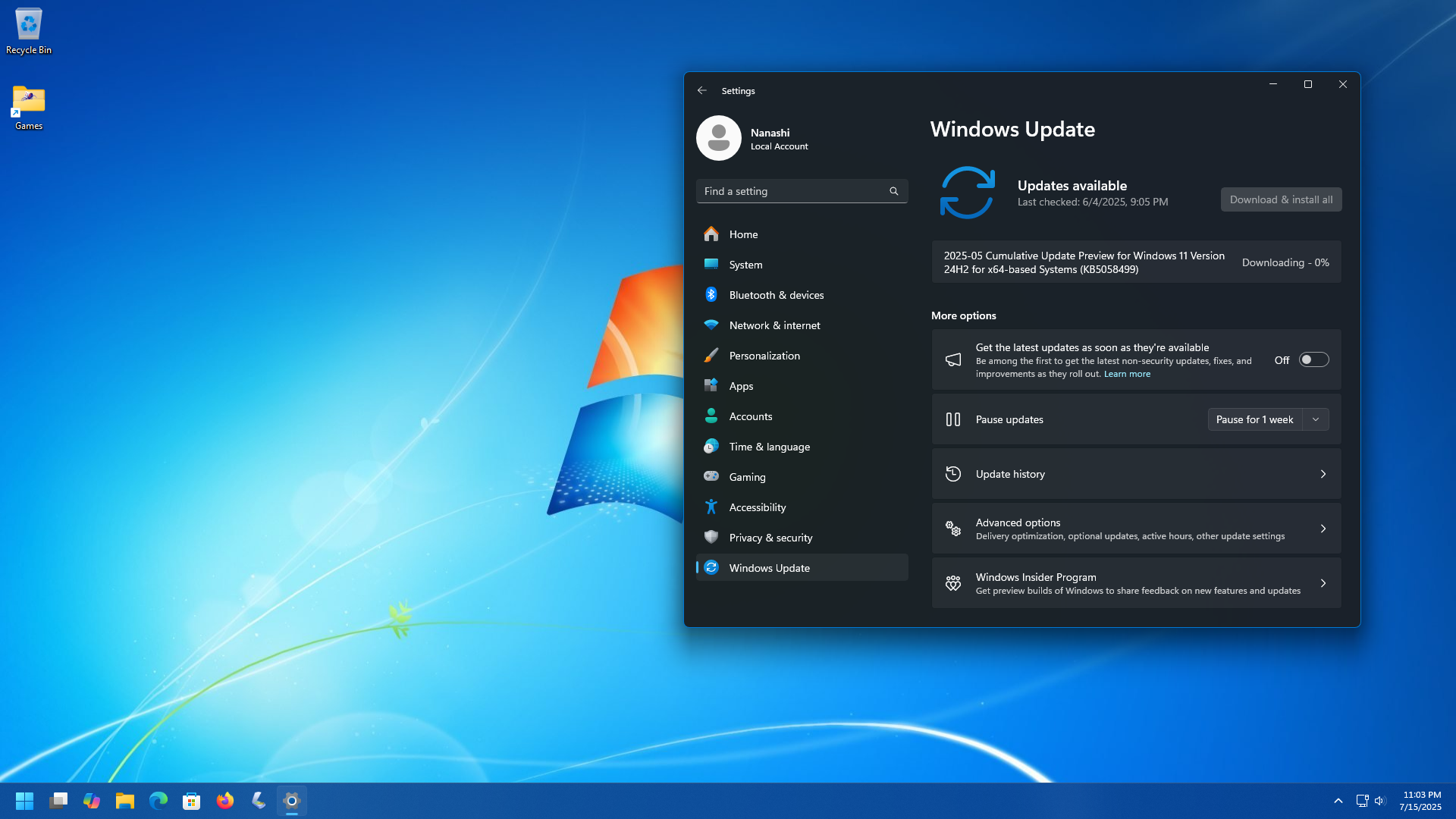The image size is (1456, 819).
Task: Click the Apps icon in sidebar
Action: point(711,386)
